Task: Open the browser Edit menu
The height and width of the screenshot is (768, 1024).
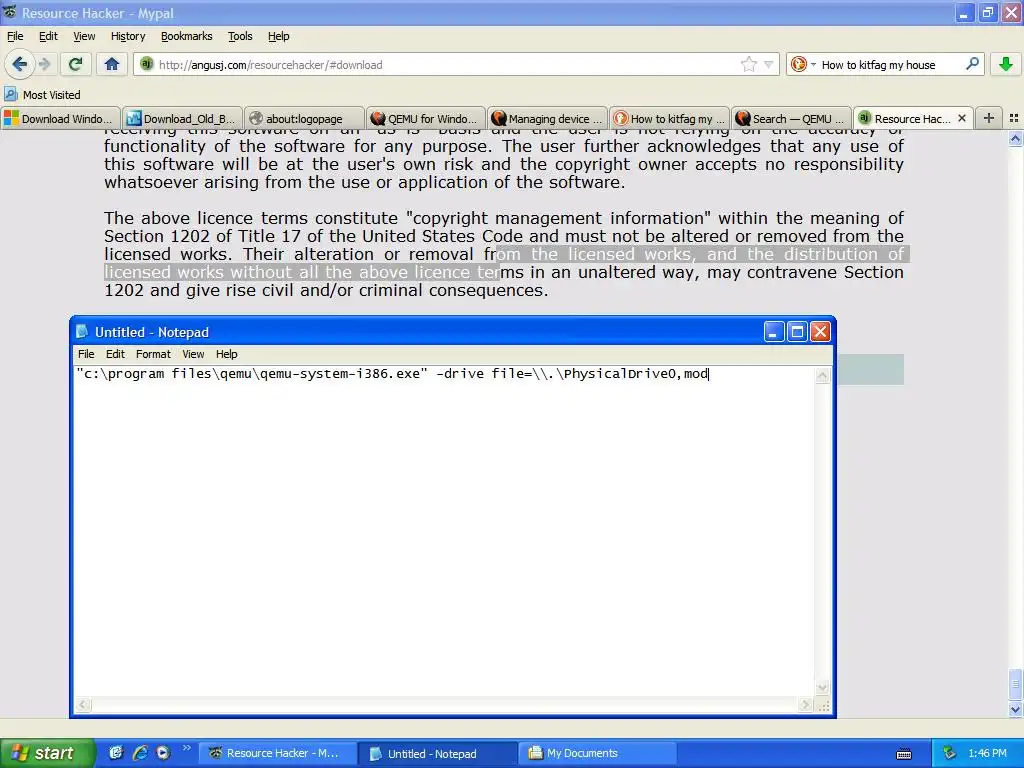Action: [48, 36]
